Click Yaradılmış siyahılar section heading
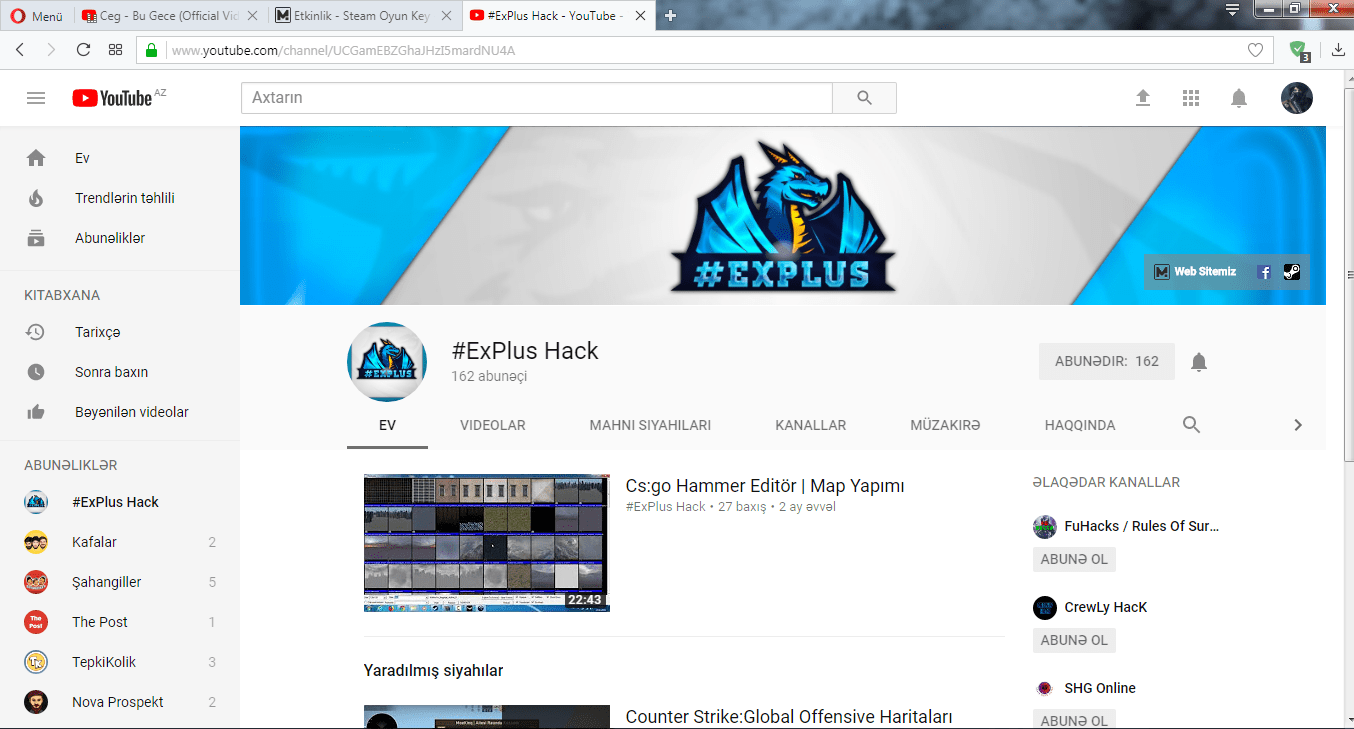1354x729 pixels. pos(433,670)
